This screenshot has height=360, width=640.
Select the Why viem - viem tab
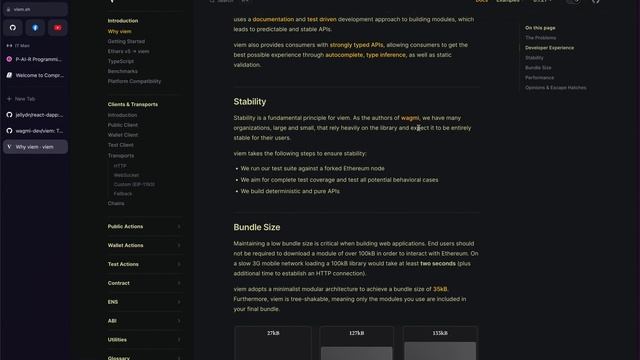(x=36, y=147)
